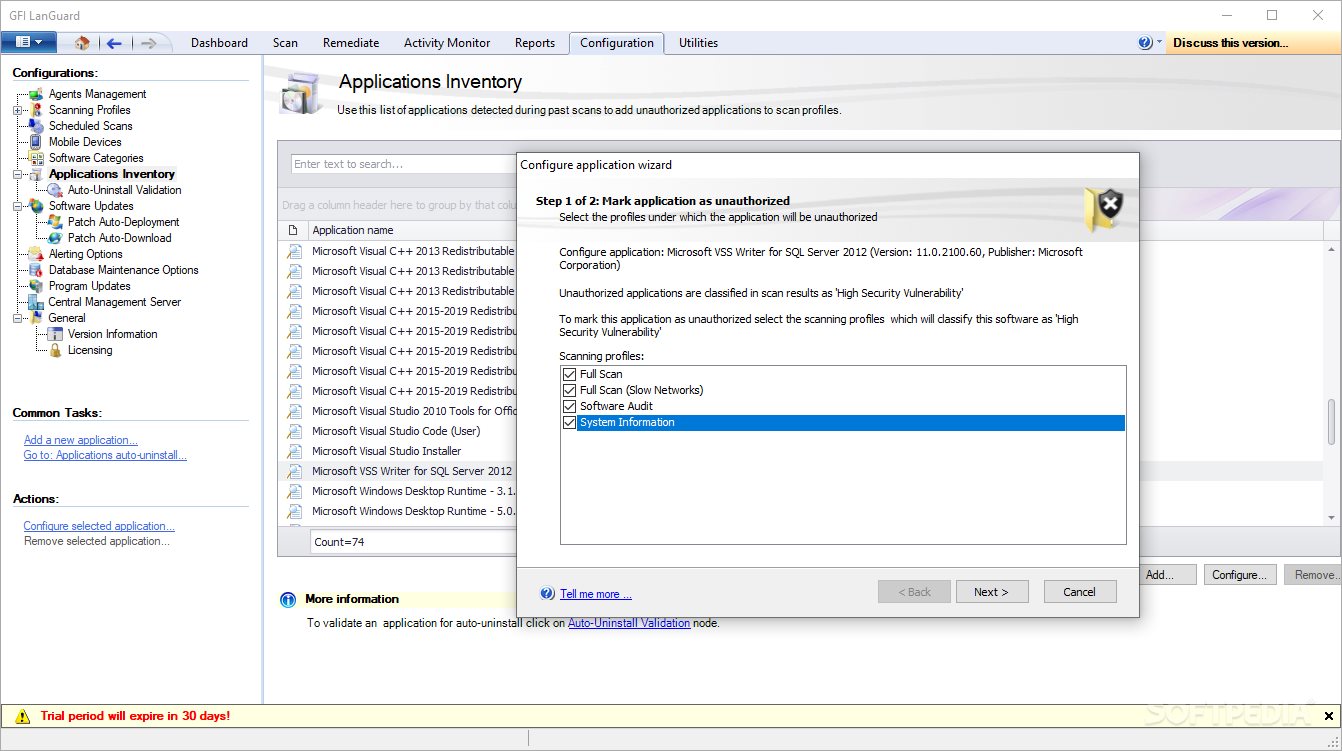This screenshot has width=1342, height=751.
Task: Select the Database Maintenance Options icon
Action: 36,270
